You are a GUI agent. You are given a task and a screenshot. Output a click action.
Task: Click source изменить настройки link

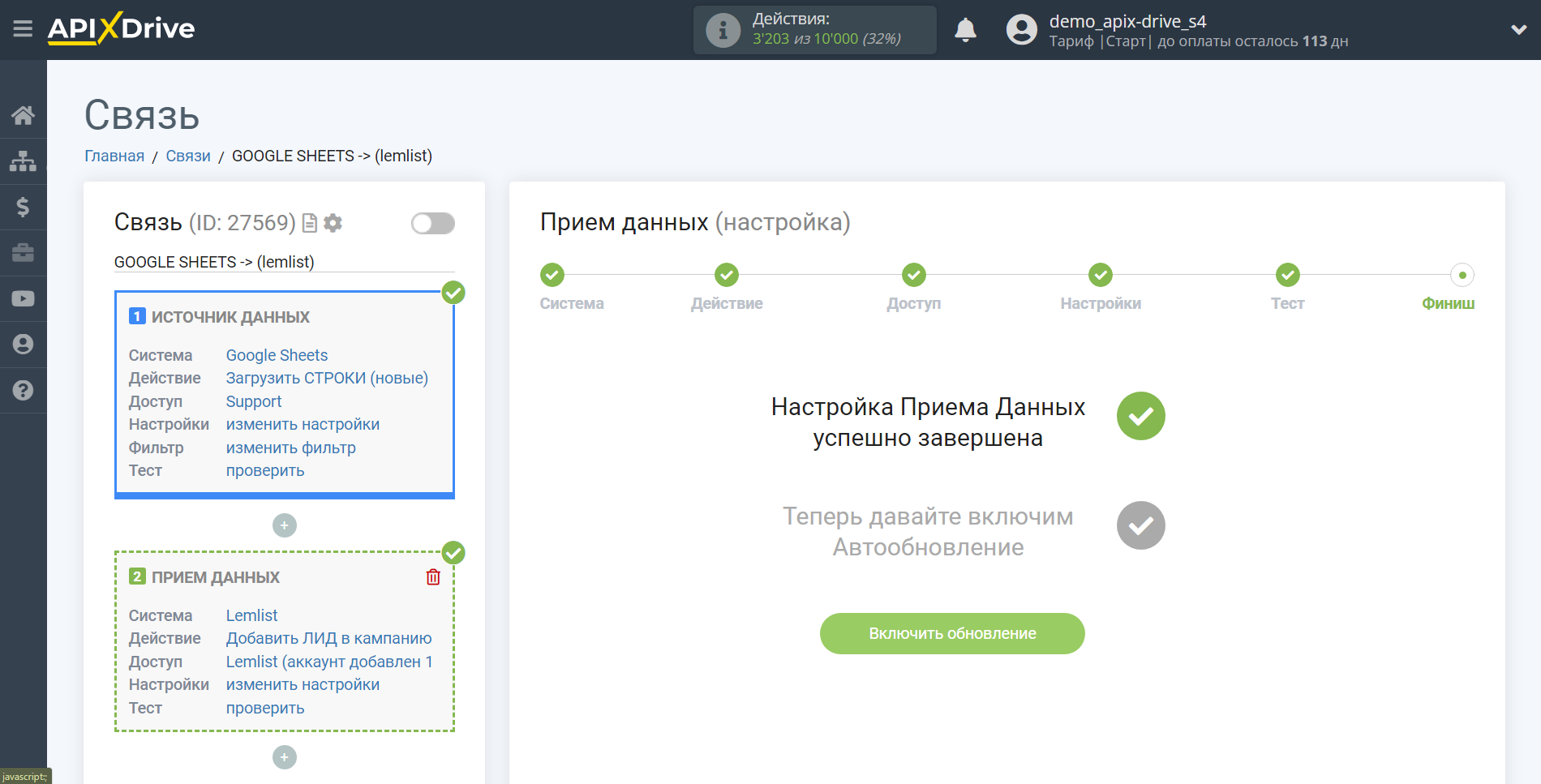pos(303,424)
